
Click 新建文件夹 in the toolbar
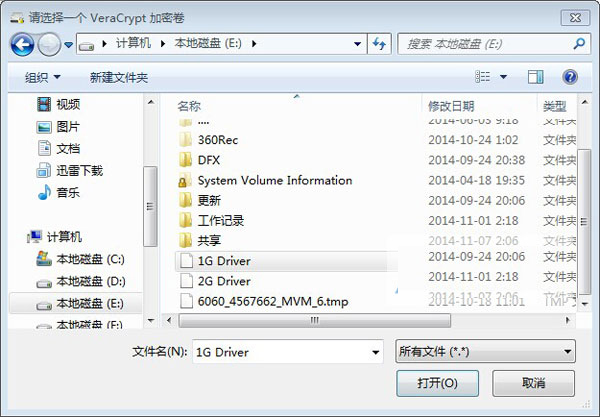coord(119,78)
